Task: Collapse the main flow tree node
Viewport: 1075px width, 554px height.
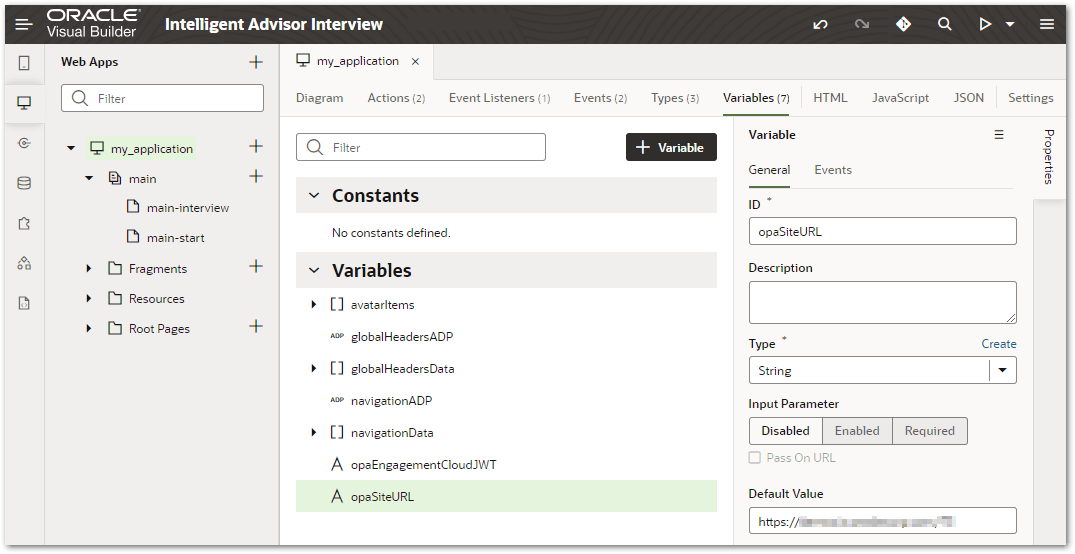Action: point(88,178)
